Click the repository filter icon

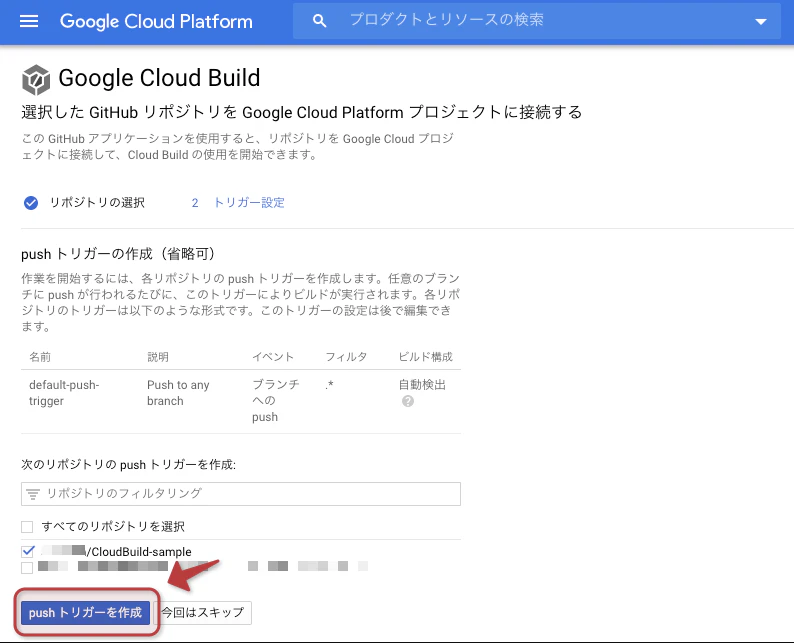coord(33,494)
